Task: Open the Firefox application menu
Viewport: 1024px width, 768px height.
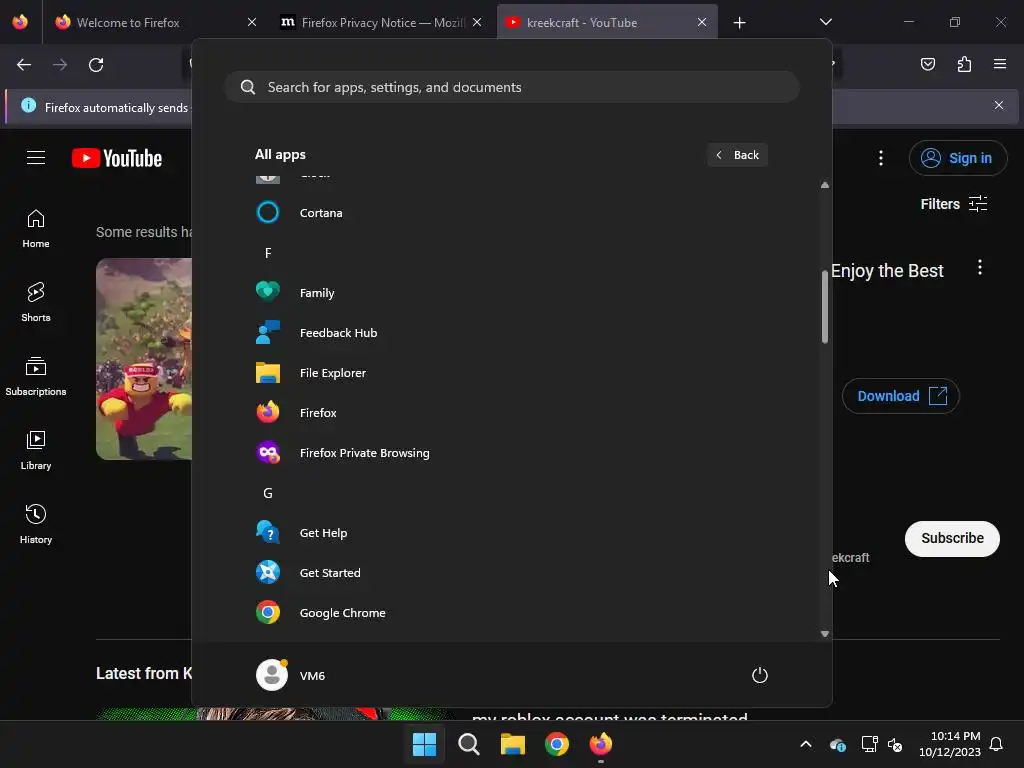Action: 1000,64
